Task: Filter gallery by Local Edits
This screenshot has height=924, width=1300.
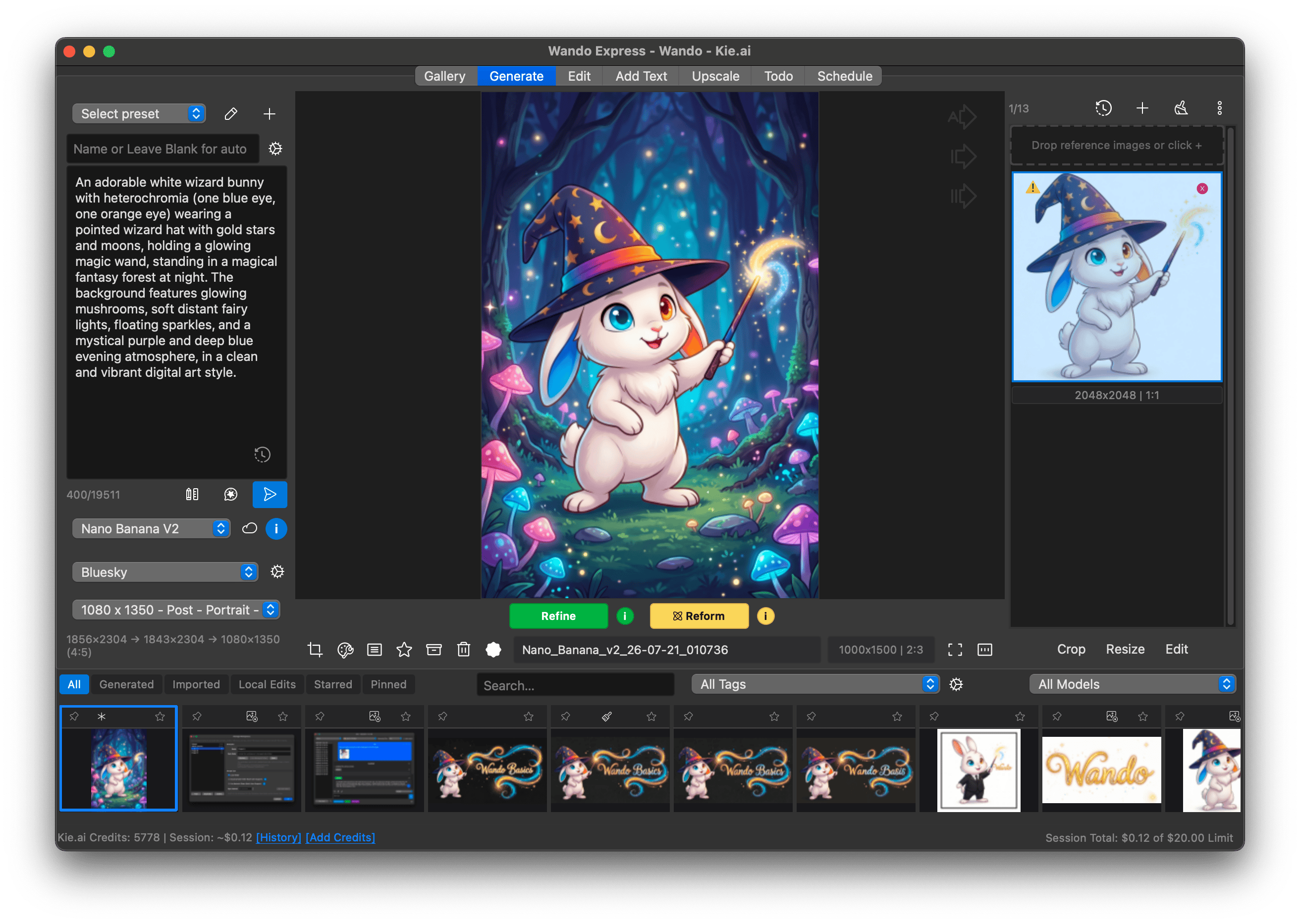Action: 267,684
